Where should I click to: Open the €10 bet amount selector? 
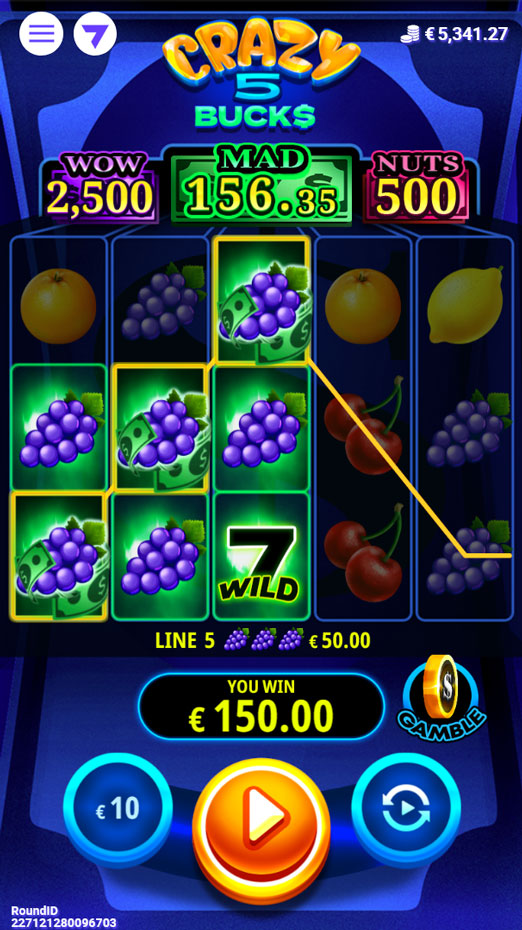117,808
